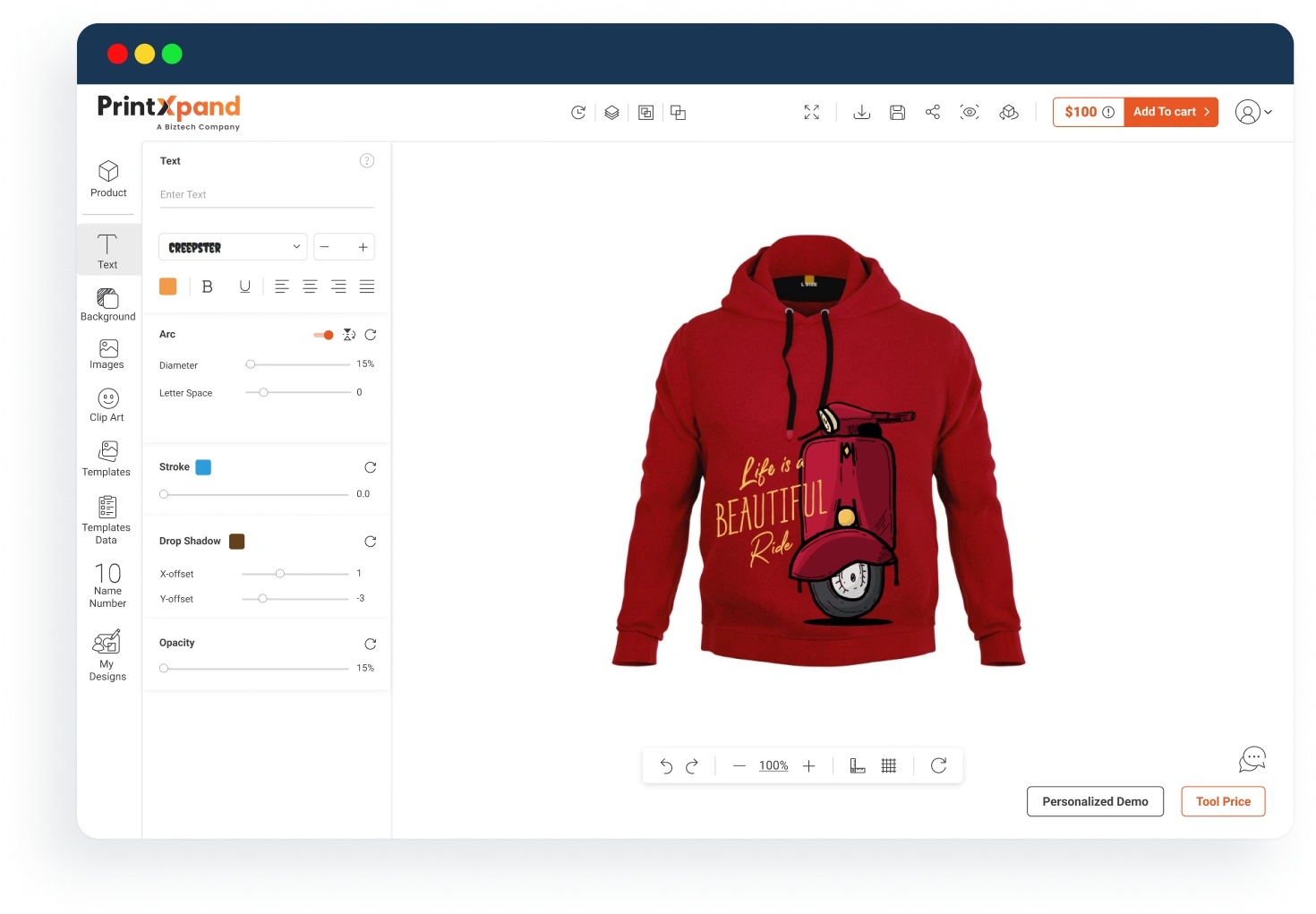Align text center

310,286
